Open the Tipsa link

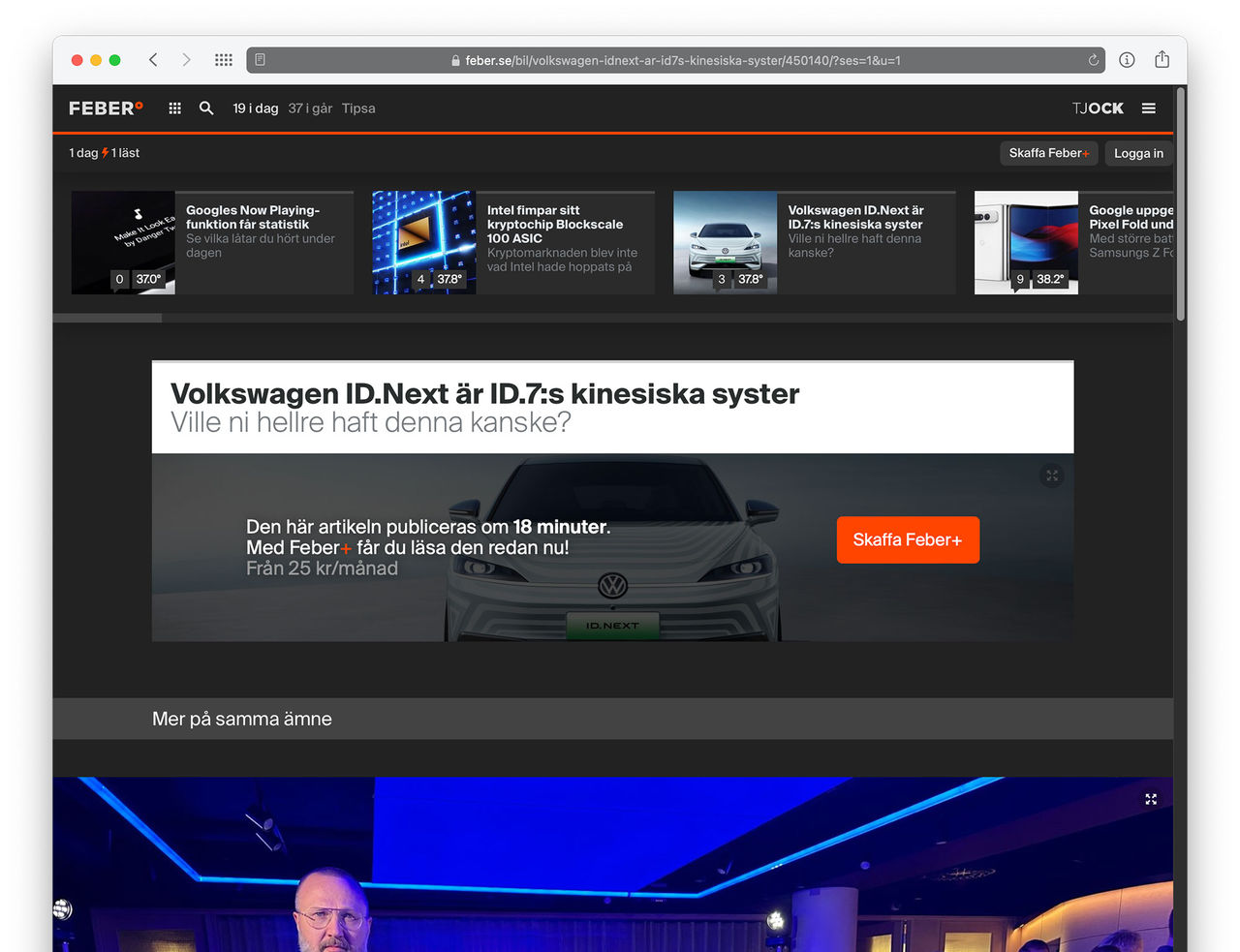click(358, 108)
